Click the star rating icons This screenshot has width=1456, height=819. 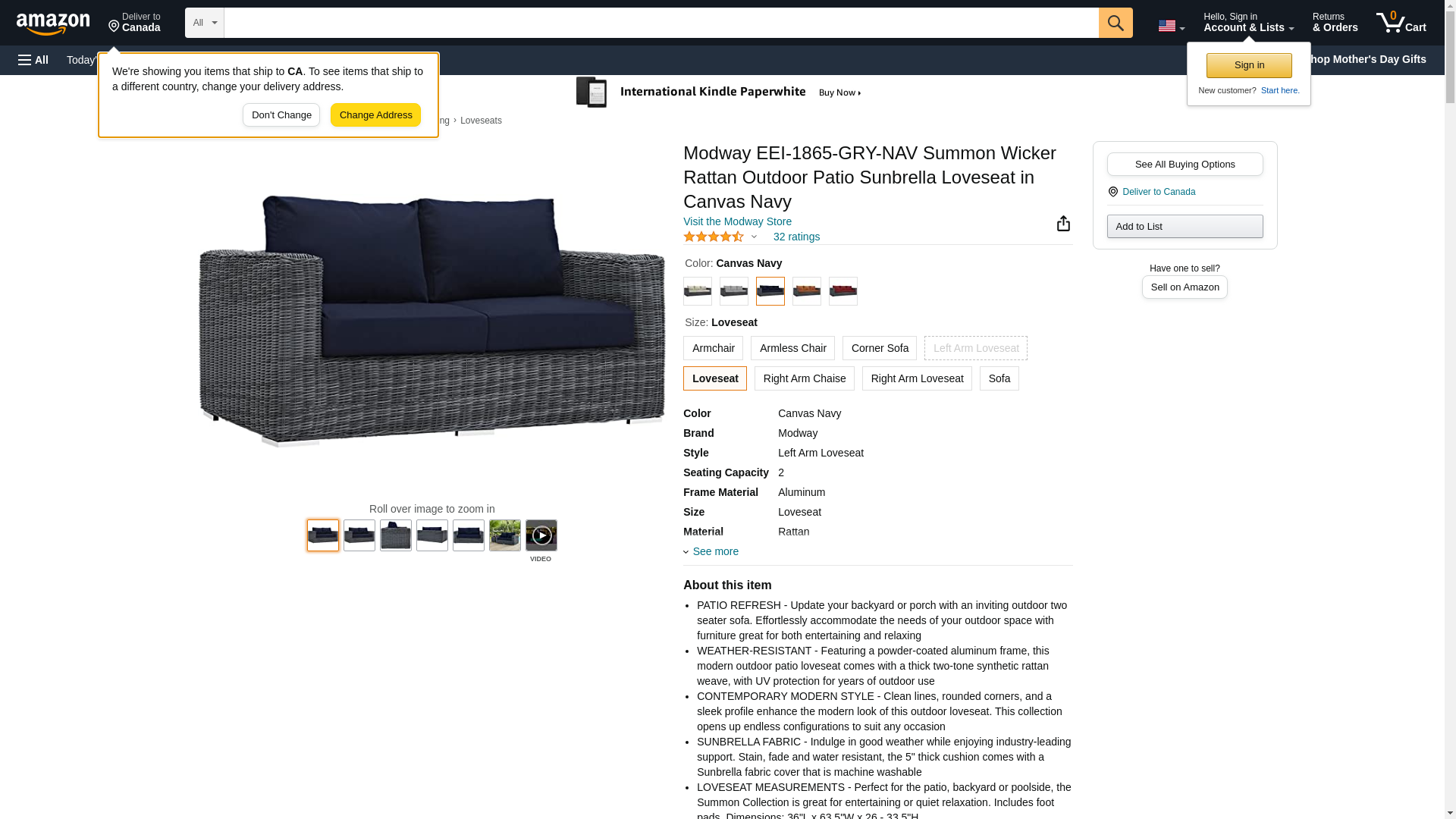(714, 237)
